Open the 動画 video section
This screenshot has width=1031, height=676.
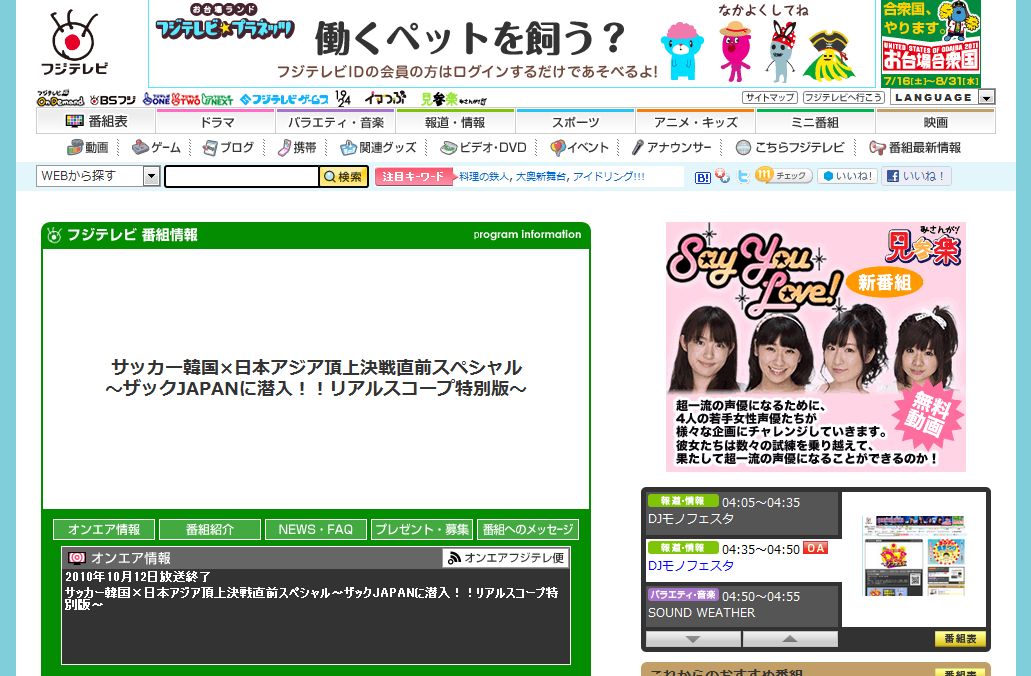(88, 147)
